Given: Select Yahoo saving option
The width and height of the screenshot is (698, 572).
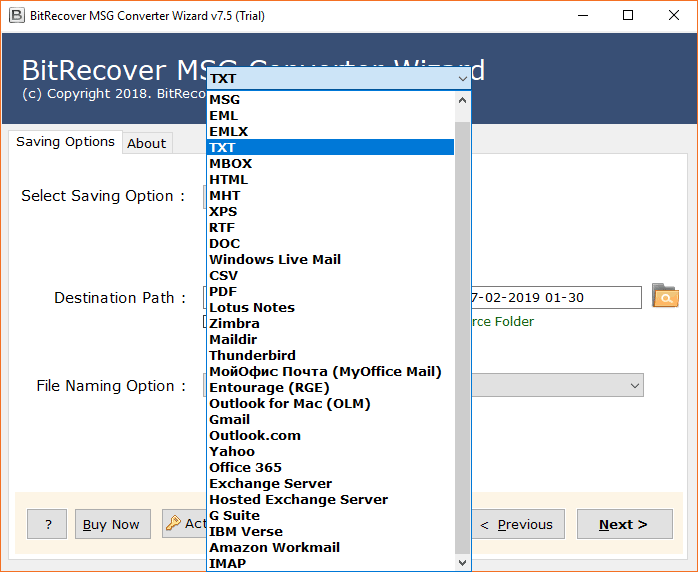Looking at the screenshot, I should (x=330, y=452).
